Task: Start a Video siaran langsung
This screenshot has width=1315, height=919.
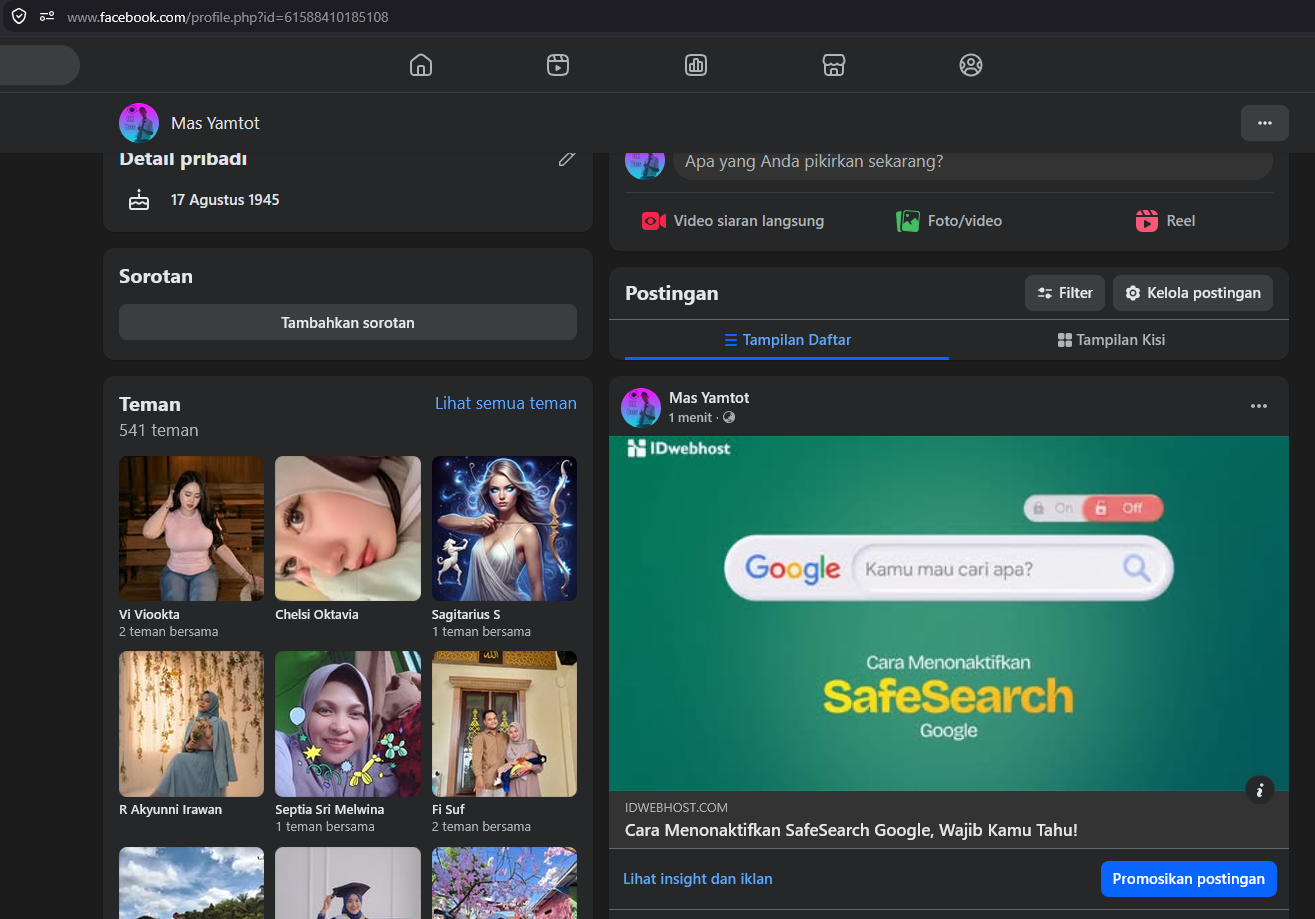Action: pos(733,221)
